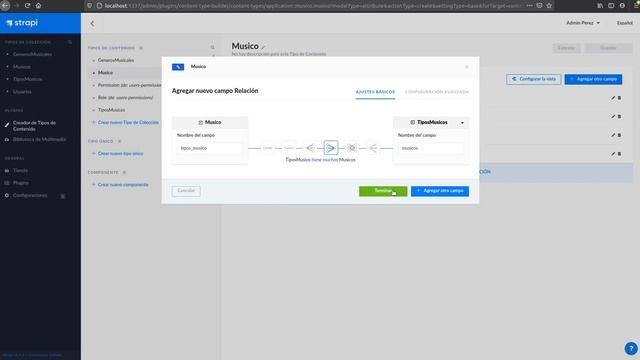This screenshot has width=640, height=360.
Task: Open Tienda in General section
Action: [20, 171]
